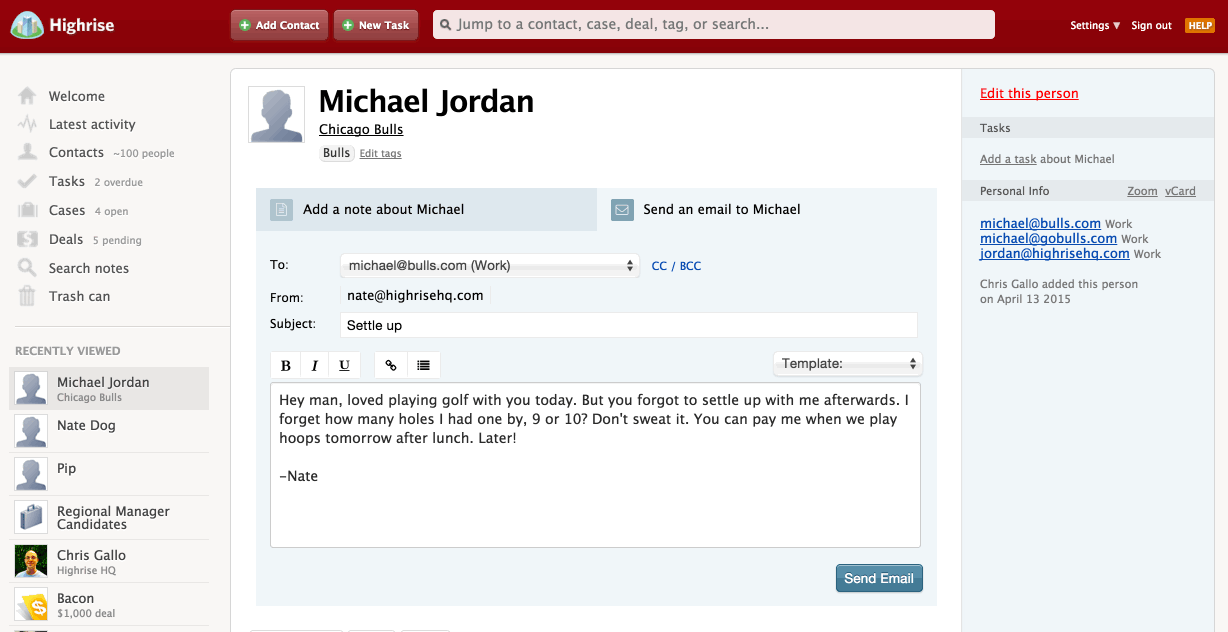The image size is (1228, 632).
Task: Click the From address nate@highrisehq.com
Action: (415, 295)
